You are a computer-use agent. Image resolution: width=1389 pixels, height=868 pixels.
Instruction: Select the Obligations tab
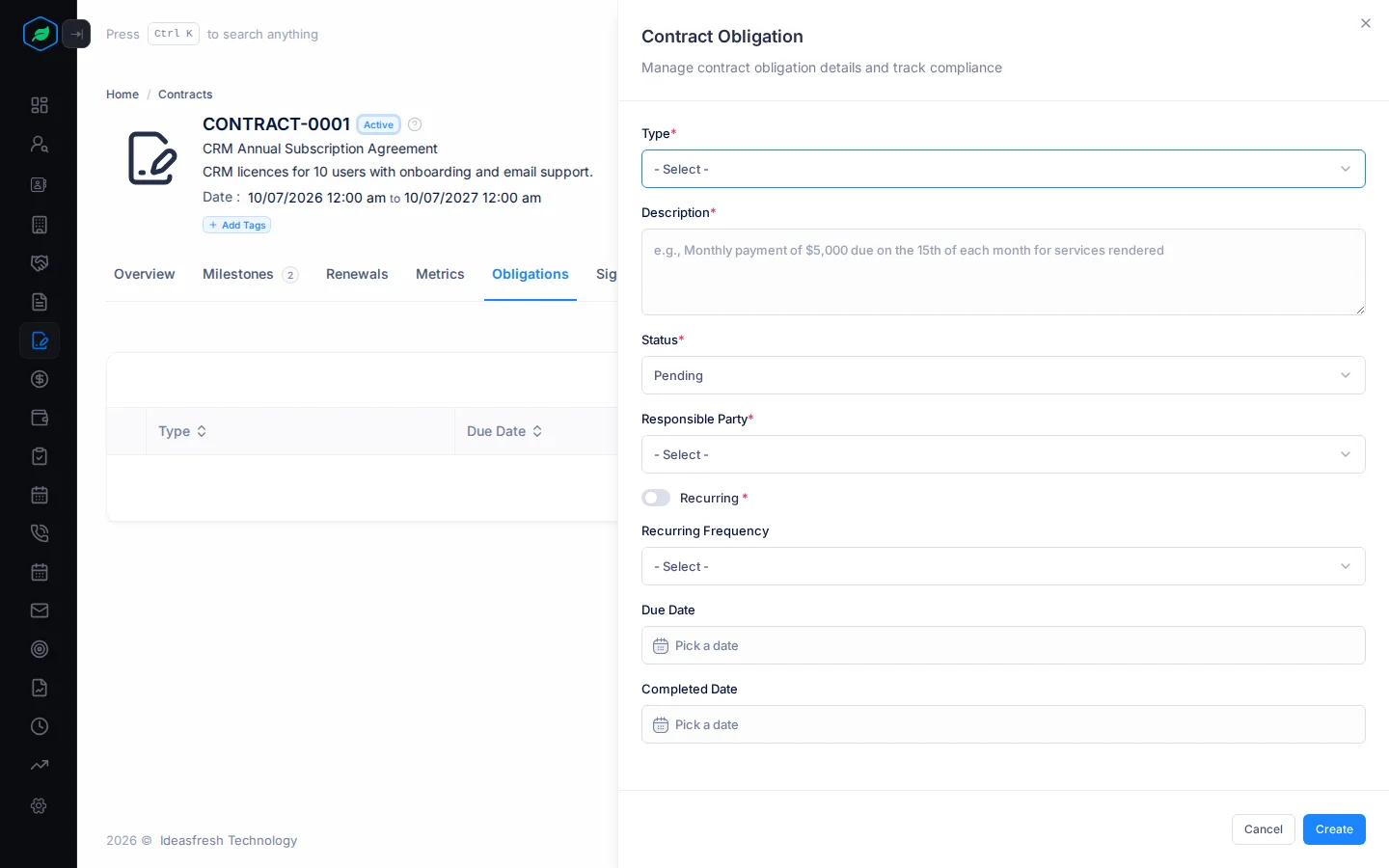[x=531, y=274]
